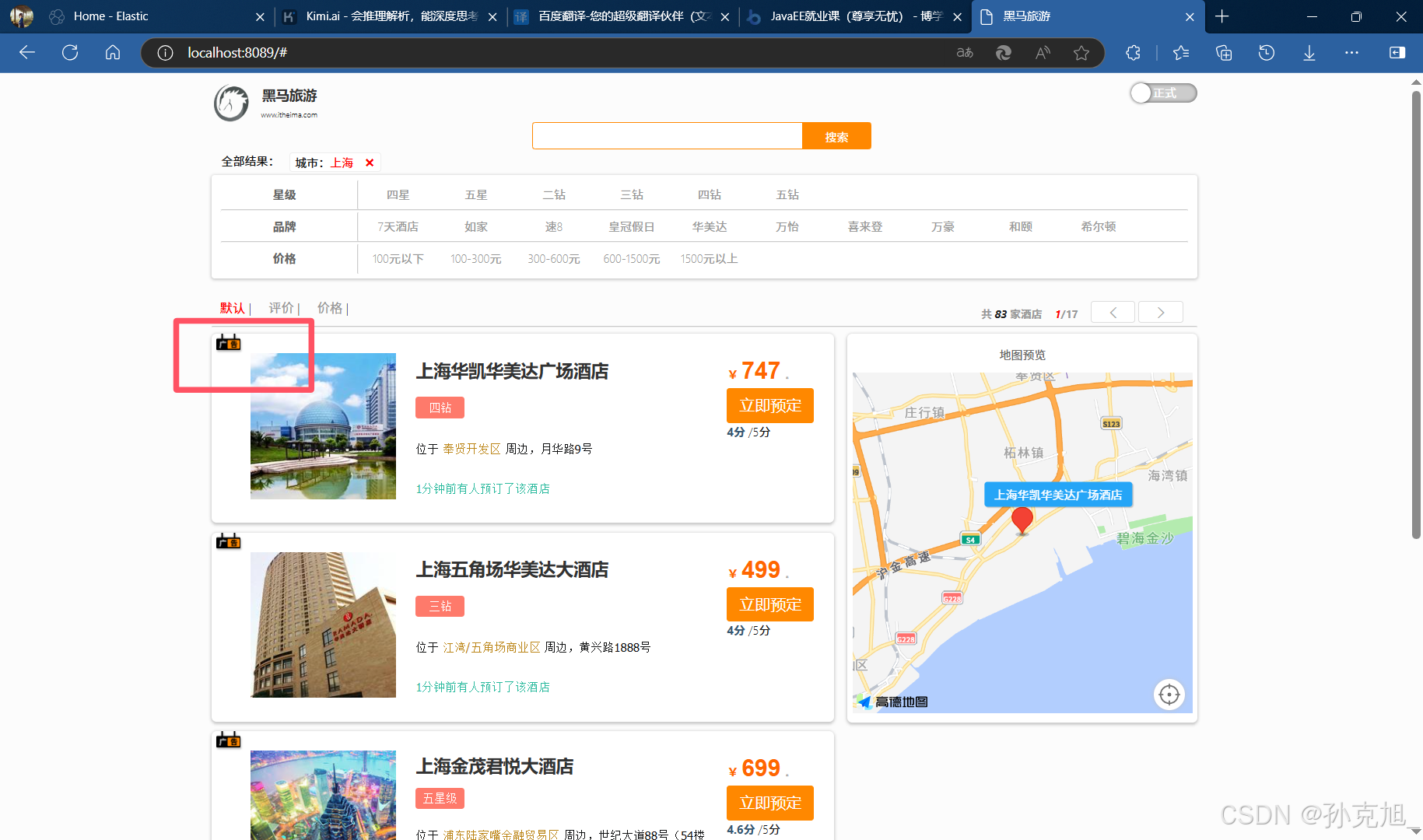Sort results by 默认
This screenshot has width=1423, height=840.
pyautogui.click(x=232, y=308)
